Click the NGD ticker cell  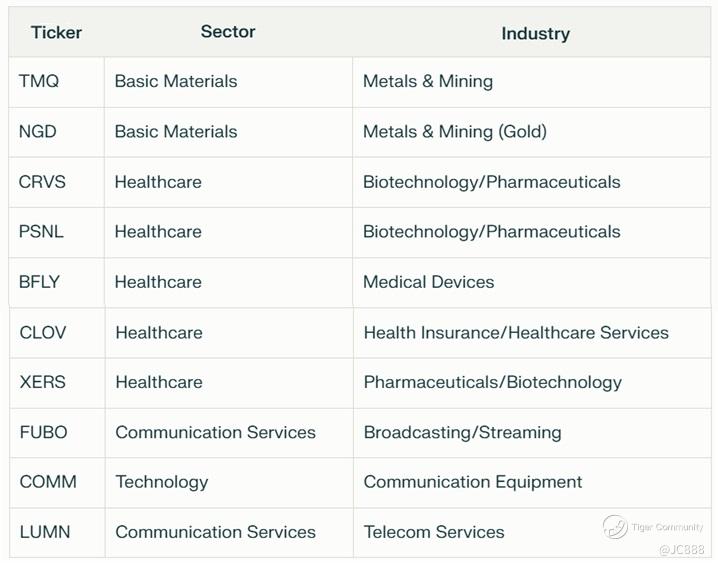pyautogui.click(x=38, y=131)
